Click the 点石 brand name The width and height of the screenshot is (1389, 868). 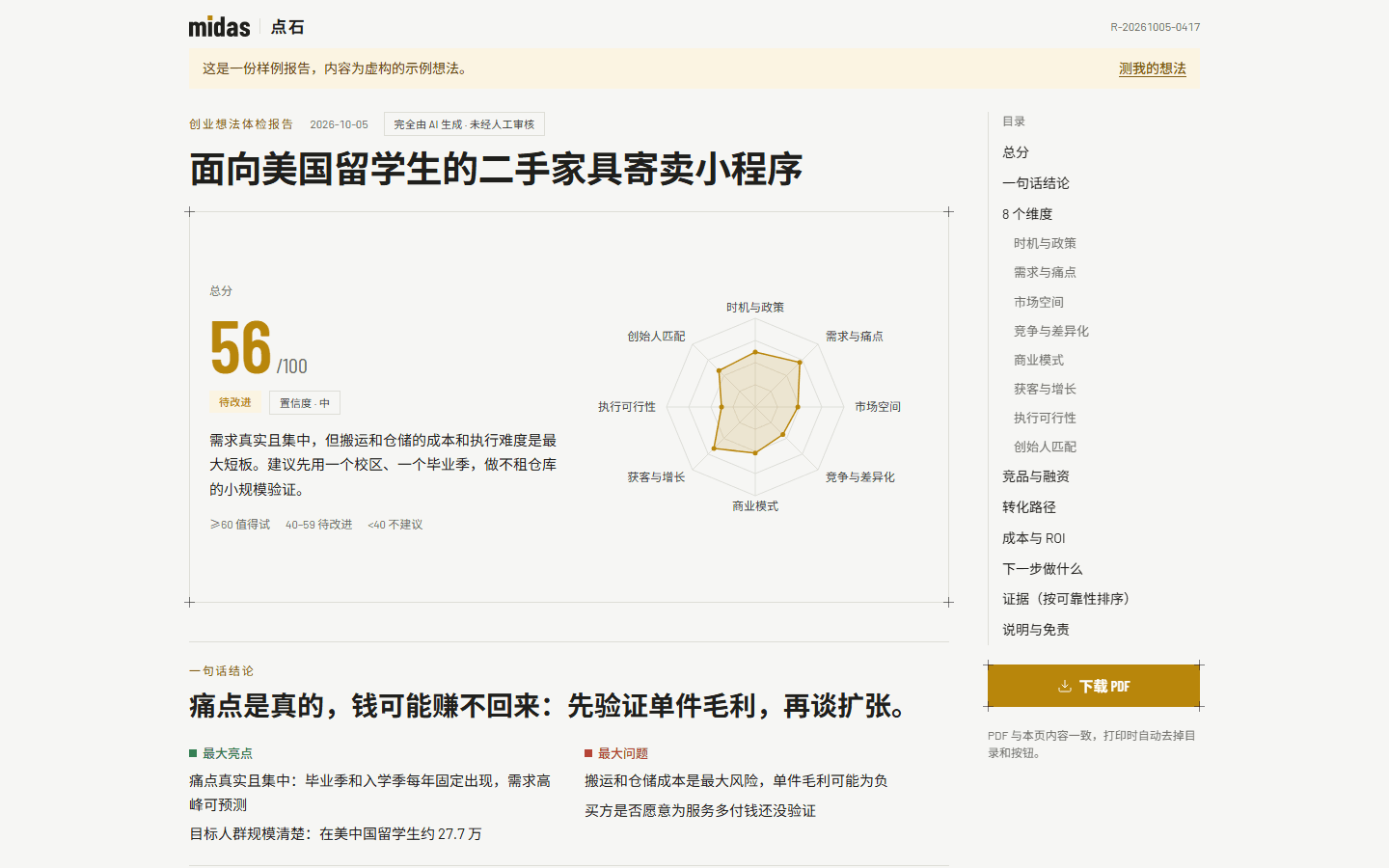click(x=287, y=27)
